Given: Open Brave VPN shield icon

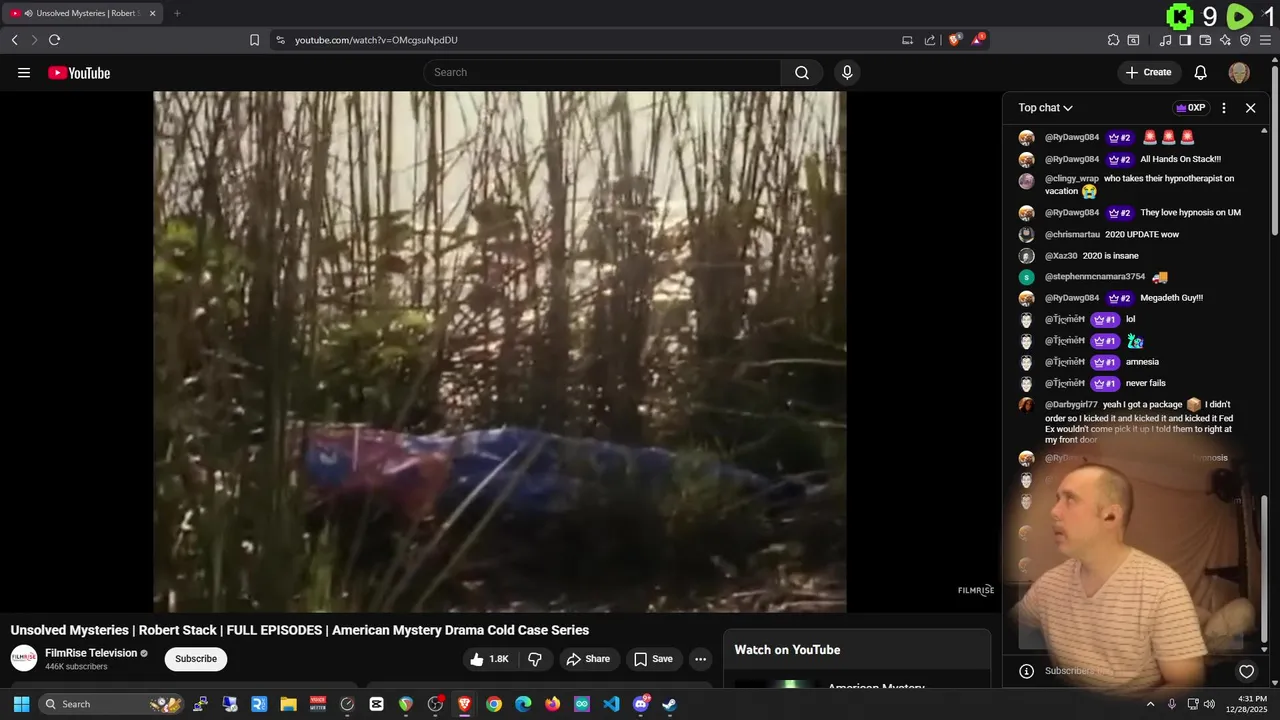Looking at the screenshot, I should [1245, 40].
